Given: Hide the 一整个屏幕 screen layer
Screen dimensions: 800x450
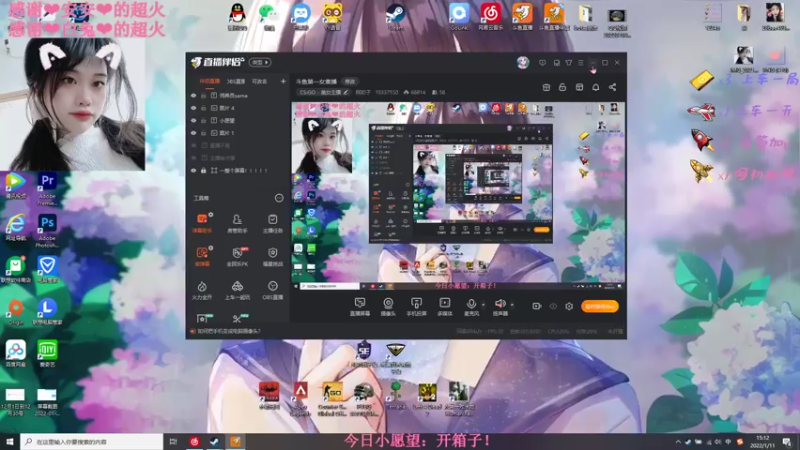Looking at the screenshot, I should tap(193, 170).
